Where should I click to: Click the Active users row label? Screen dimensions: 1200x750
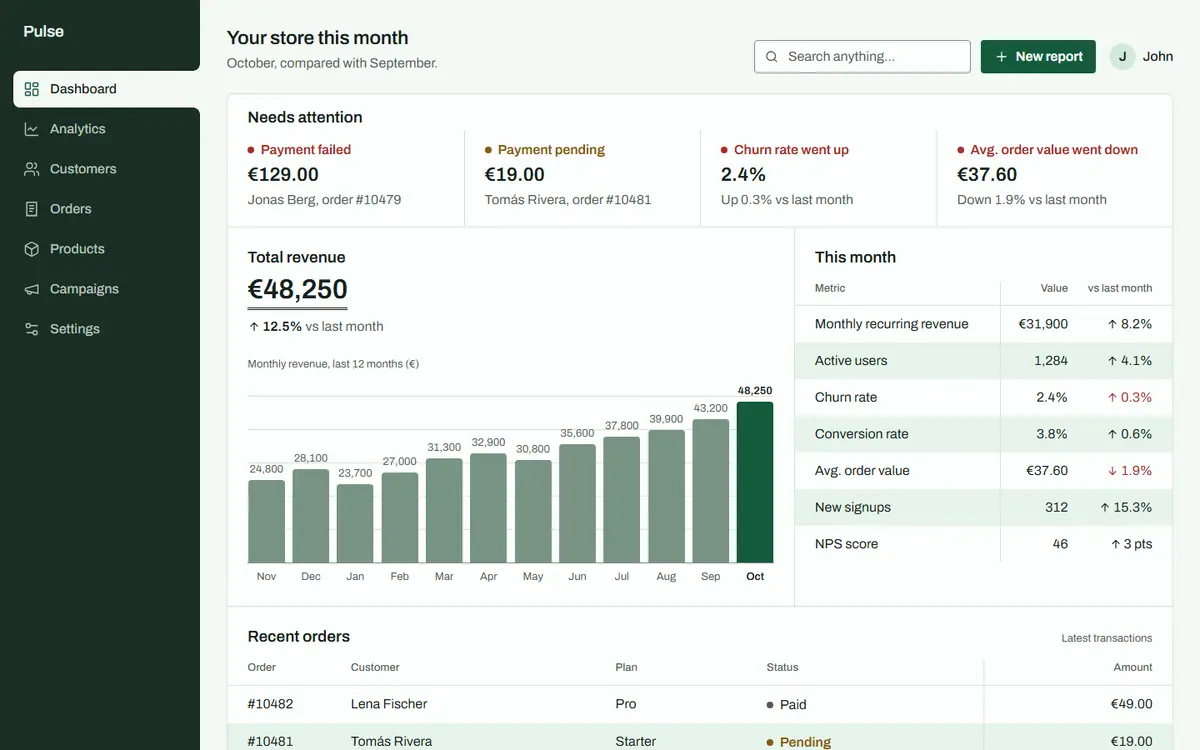click(x=851, y=361)
